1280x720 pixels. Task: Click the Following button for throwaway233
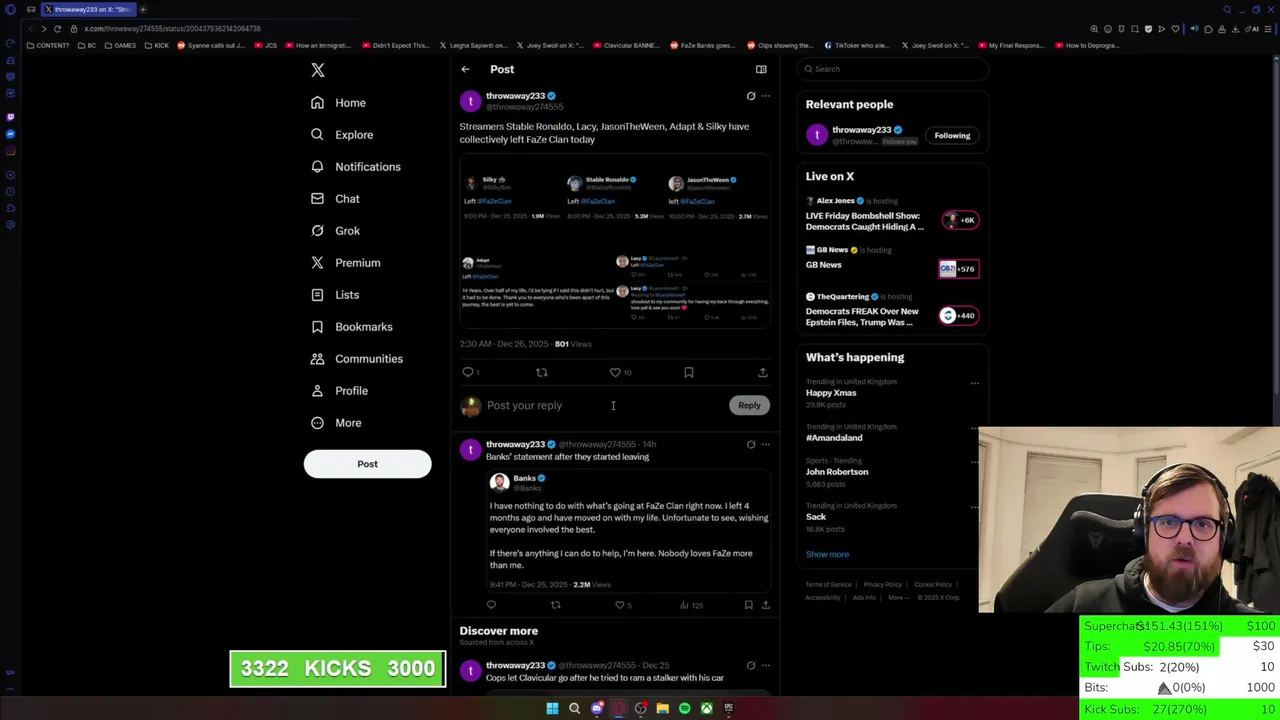[x=952, y=136]
